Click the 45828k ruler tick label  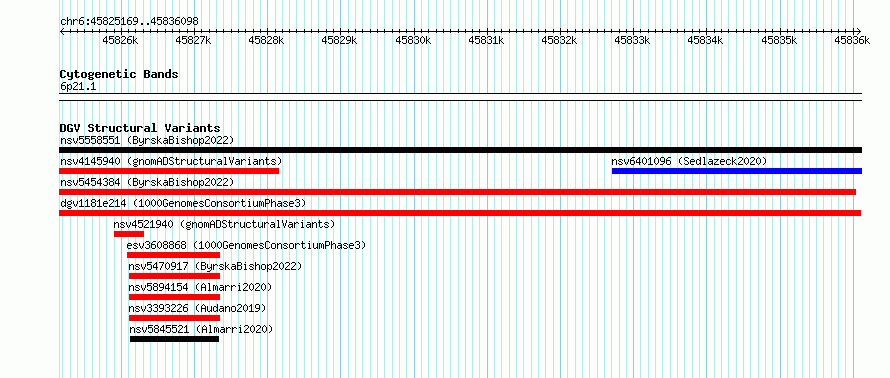tap(267, 40)
